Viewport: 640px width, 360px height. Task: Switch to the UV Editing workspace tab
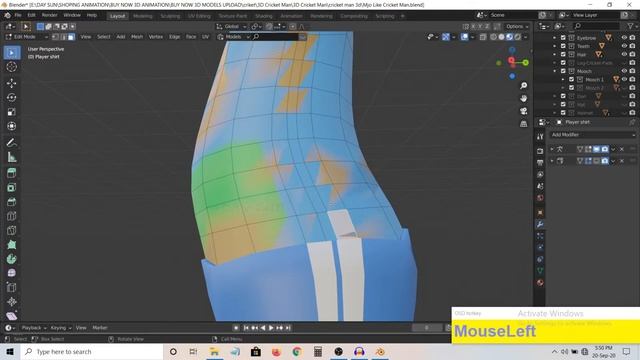[199, 16]
